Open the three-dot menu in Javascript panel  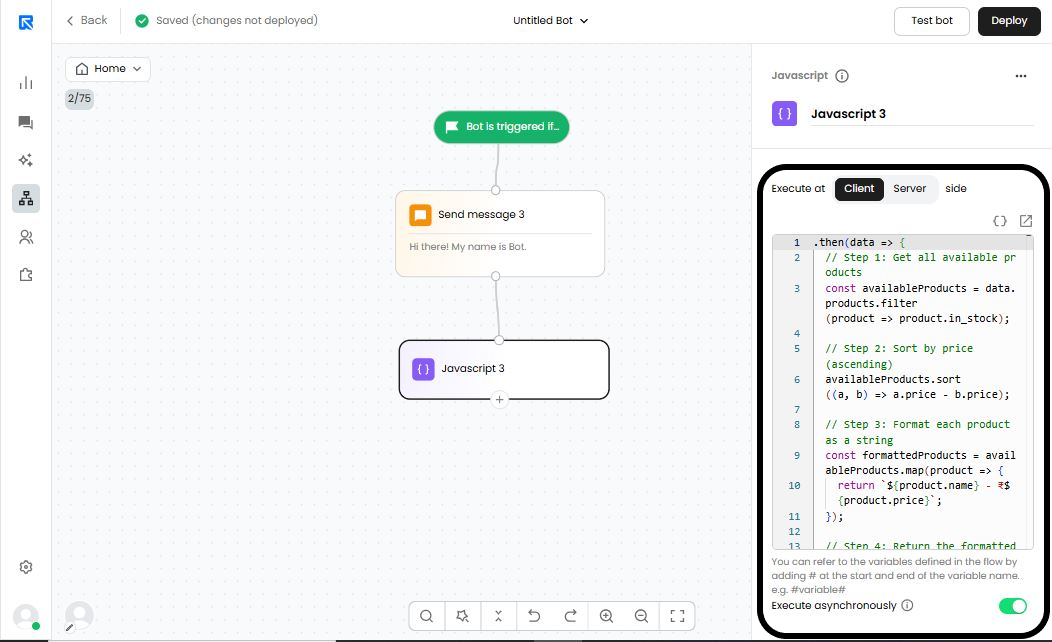1020,76
